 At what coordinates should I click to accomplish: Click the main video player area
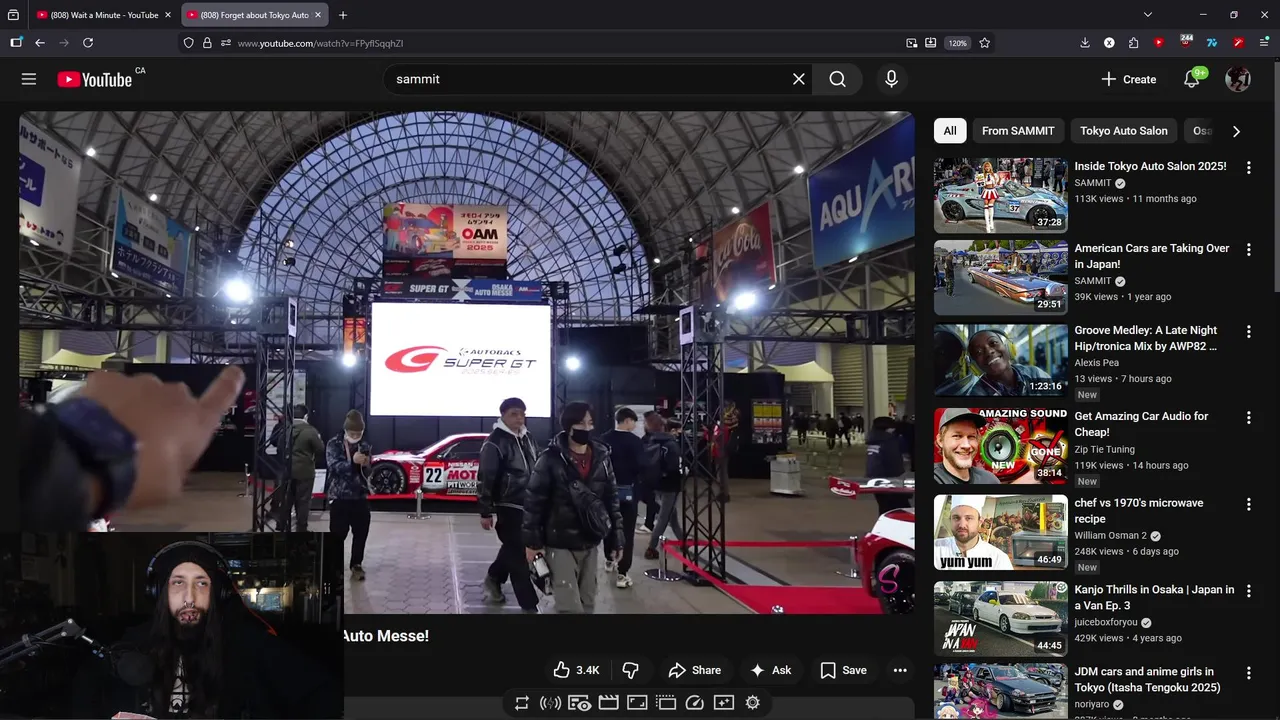[x=466, y=362]
